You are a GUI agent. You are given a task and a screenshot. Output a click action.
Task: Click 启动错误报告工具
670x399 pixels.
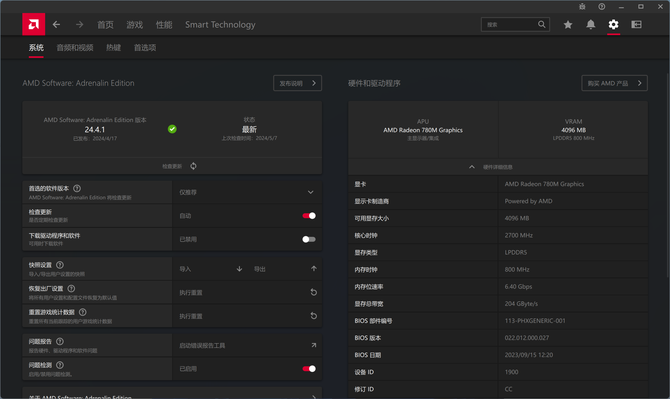tap(202, 345)
